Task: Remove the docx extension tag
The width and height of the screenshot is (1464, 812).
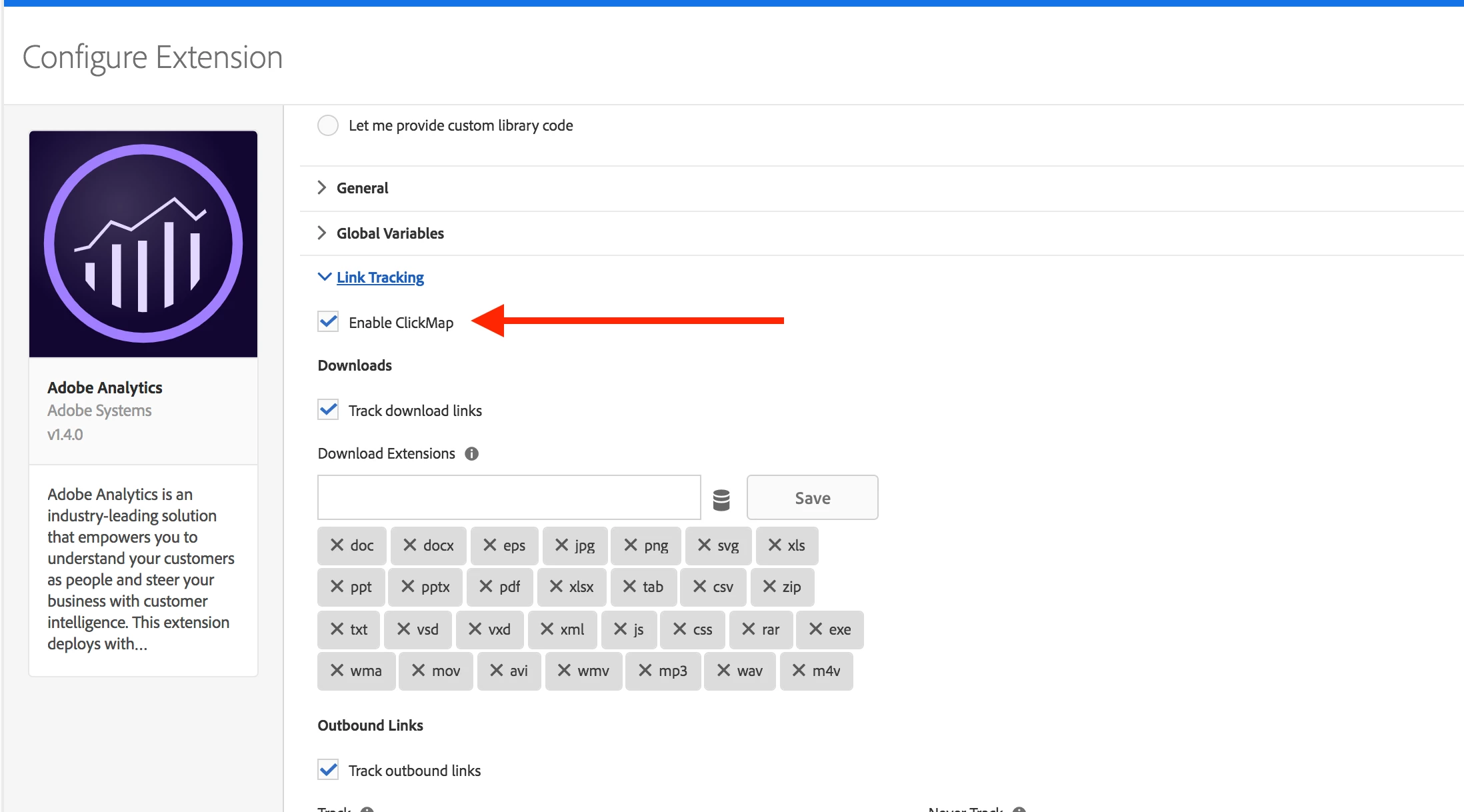Action: [410, 545]
